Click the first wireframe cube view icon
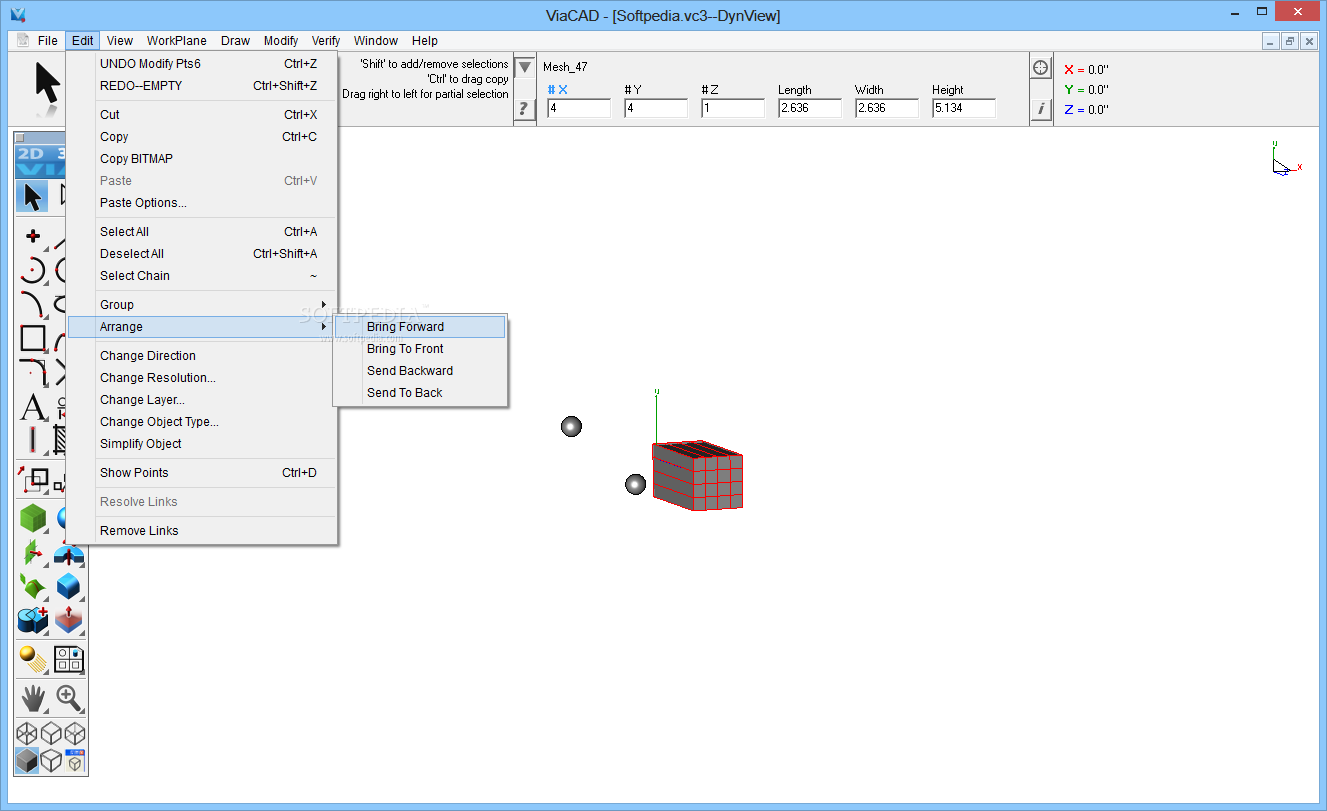 coord(27,734)
